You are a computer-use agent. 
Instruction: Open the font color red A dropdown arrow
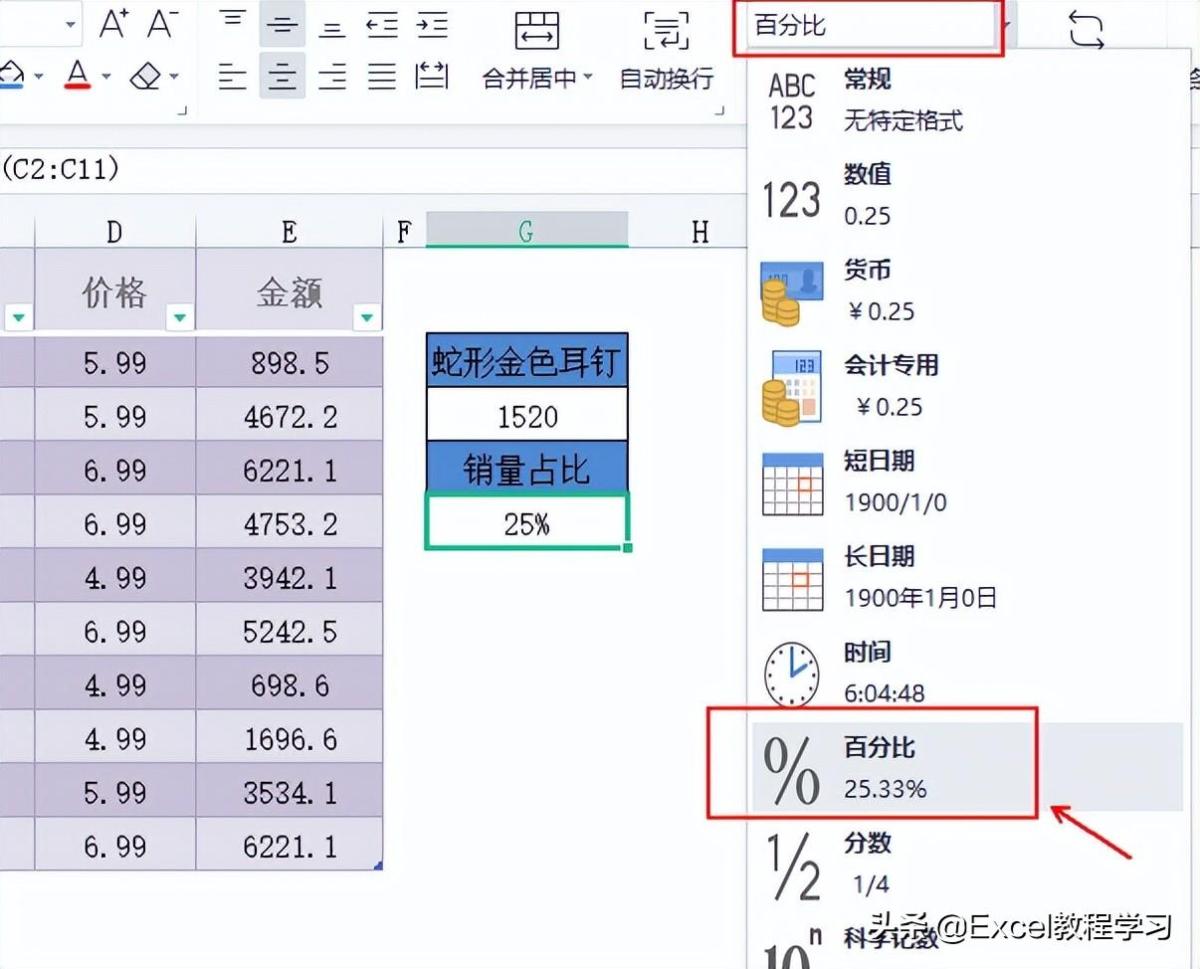tap(108, 77)
